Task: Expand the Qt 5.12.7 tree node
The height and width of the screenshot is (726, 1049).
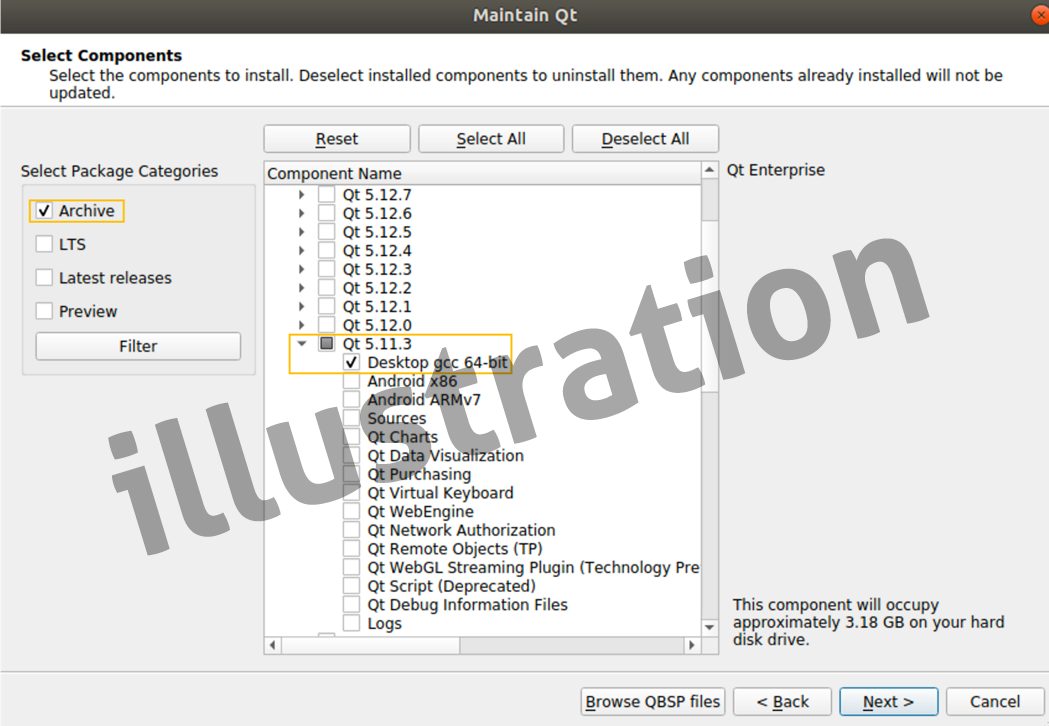Action: [302, 195]
